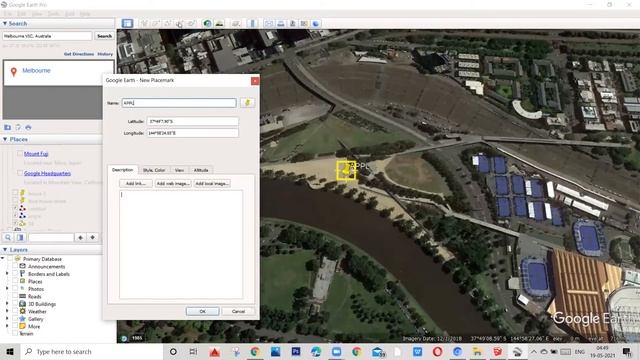
Task: Click the Melbourne search result link
Action: (x=36, y=71)
